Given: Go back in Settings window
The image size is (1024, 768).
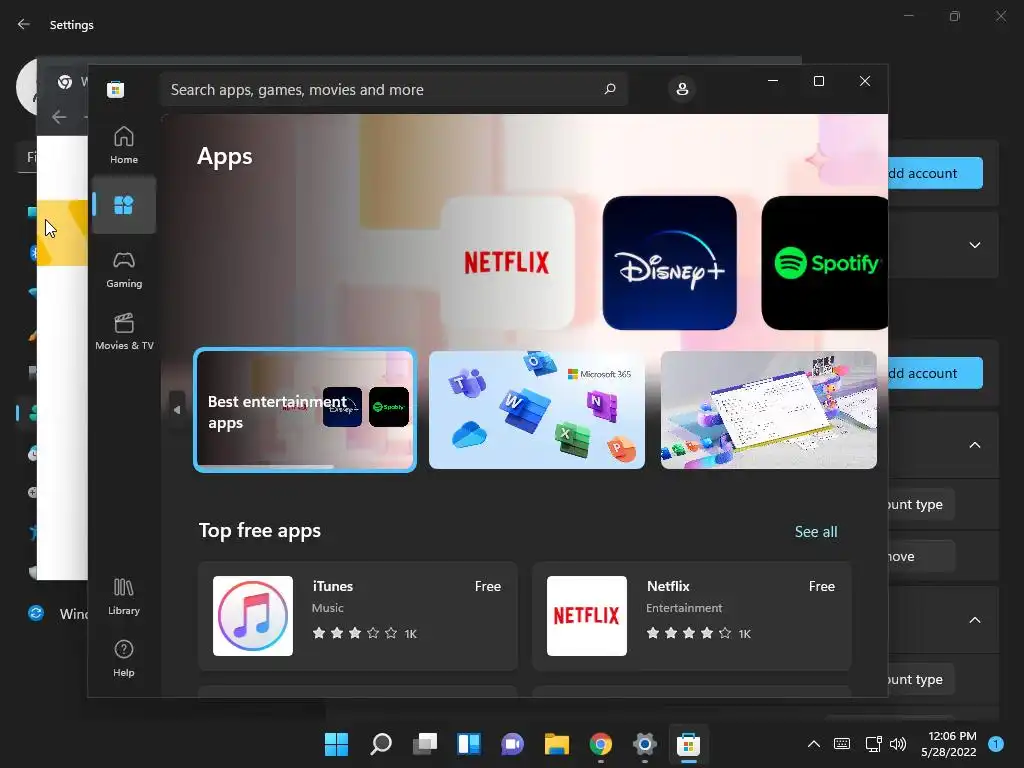Looking at the screenshot, I should [24, 24].
